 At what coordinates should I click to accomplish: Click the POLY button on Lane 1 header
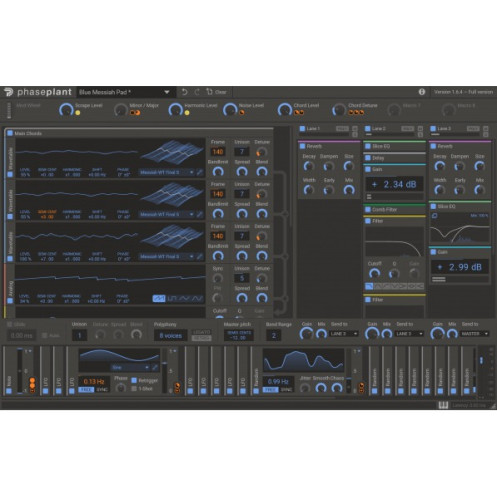(x=342, y=129)
